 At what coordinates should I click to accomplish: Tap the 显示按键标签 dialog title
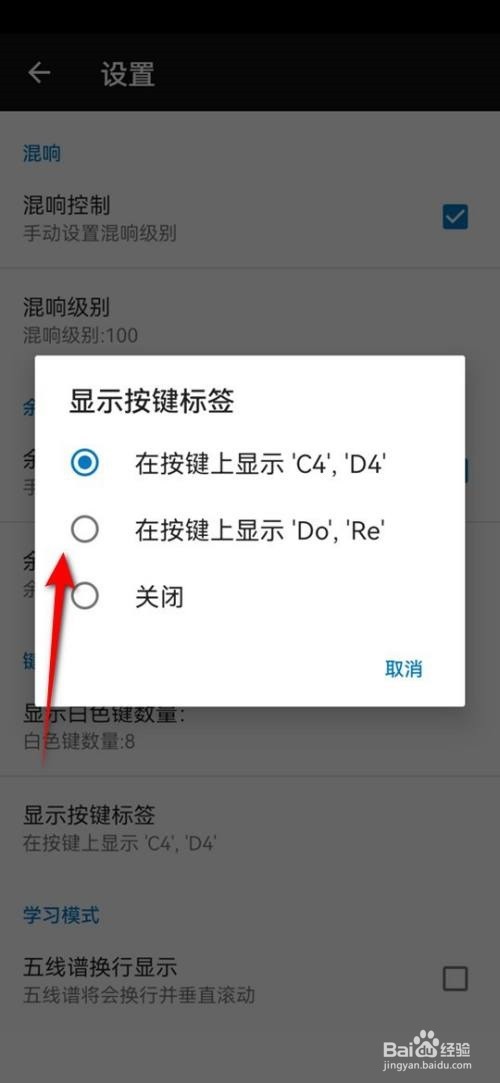[x=151, y=401]
